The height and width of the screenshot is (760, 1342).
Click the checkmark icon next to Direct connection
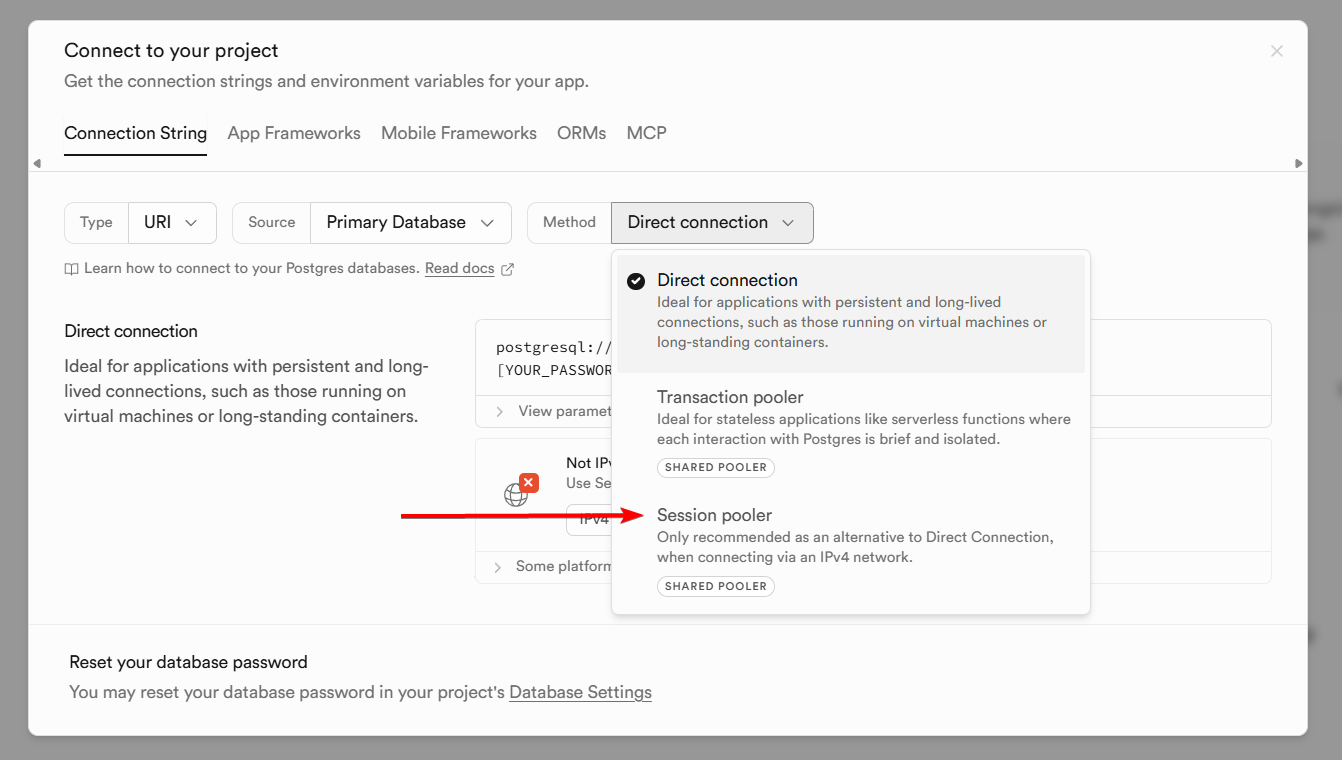(636, 281)
